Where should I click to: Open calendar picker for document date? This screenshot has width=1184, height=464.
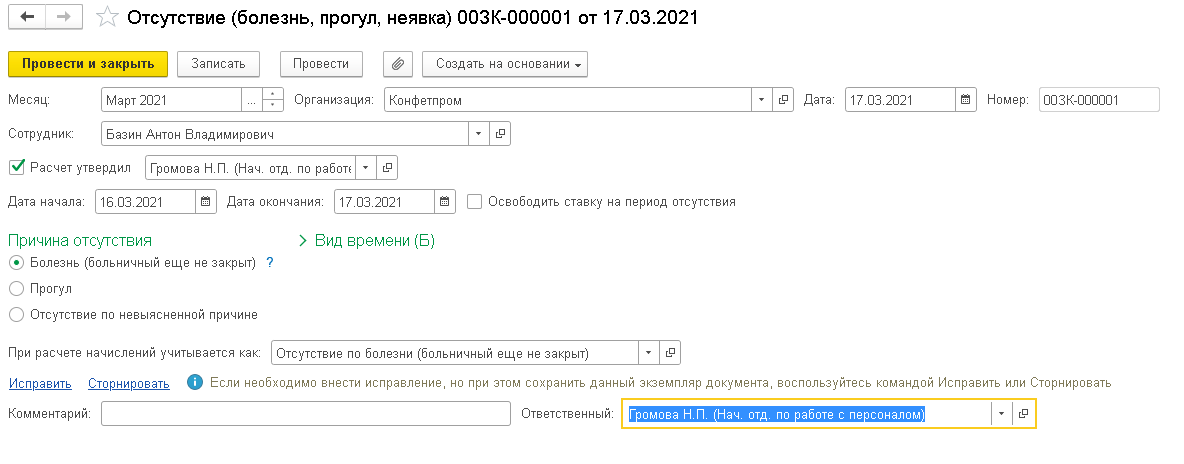966,100
